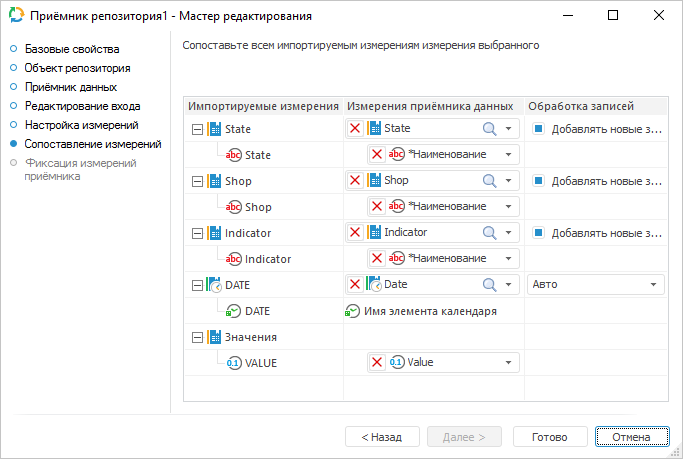Viewport: 683px width, 459px height.
Task: Click red X clear icon for Indicator dimension
Action: tap(355, 232)
